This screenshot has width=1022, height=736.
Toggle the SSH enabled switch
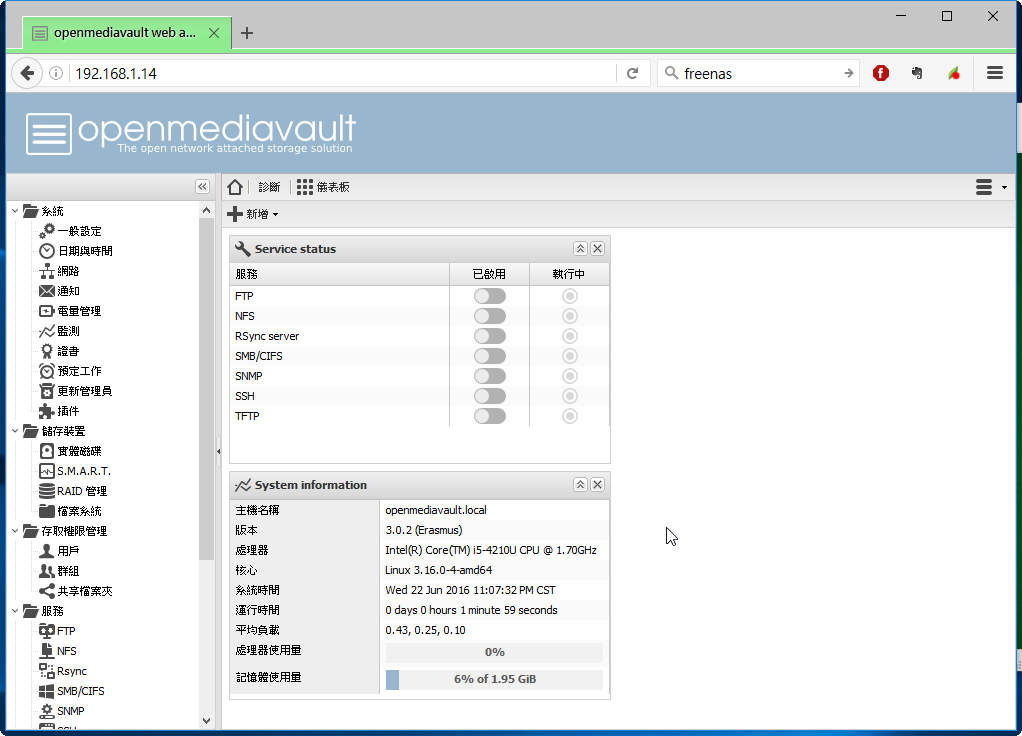[x=489, y=396]
